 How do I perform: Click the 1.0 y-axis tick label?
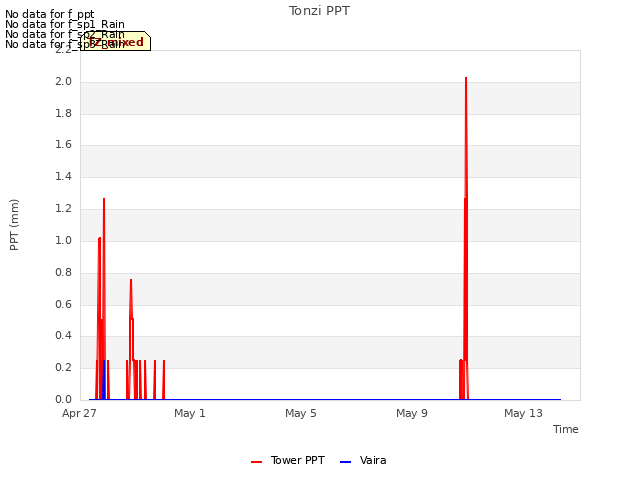pyautogui.click(x=63, y=240)
